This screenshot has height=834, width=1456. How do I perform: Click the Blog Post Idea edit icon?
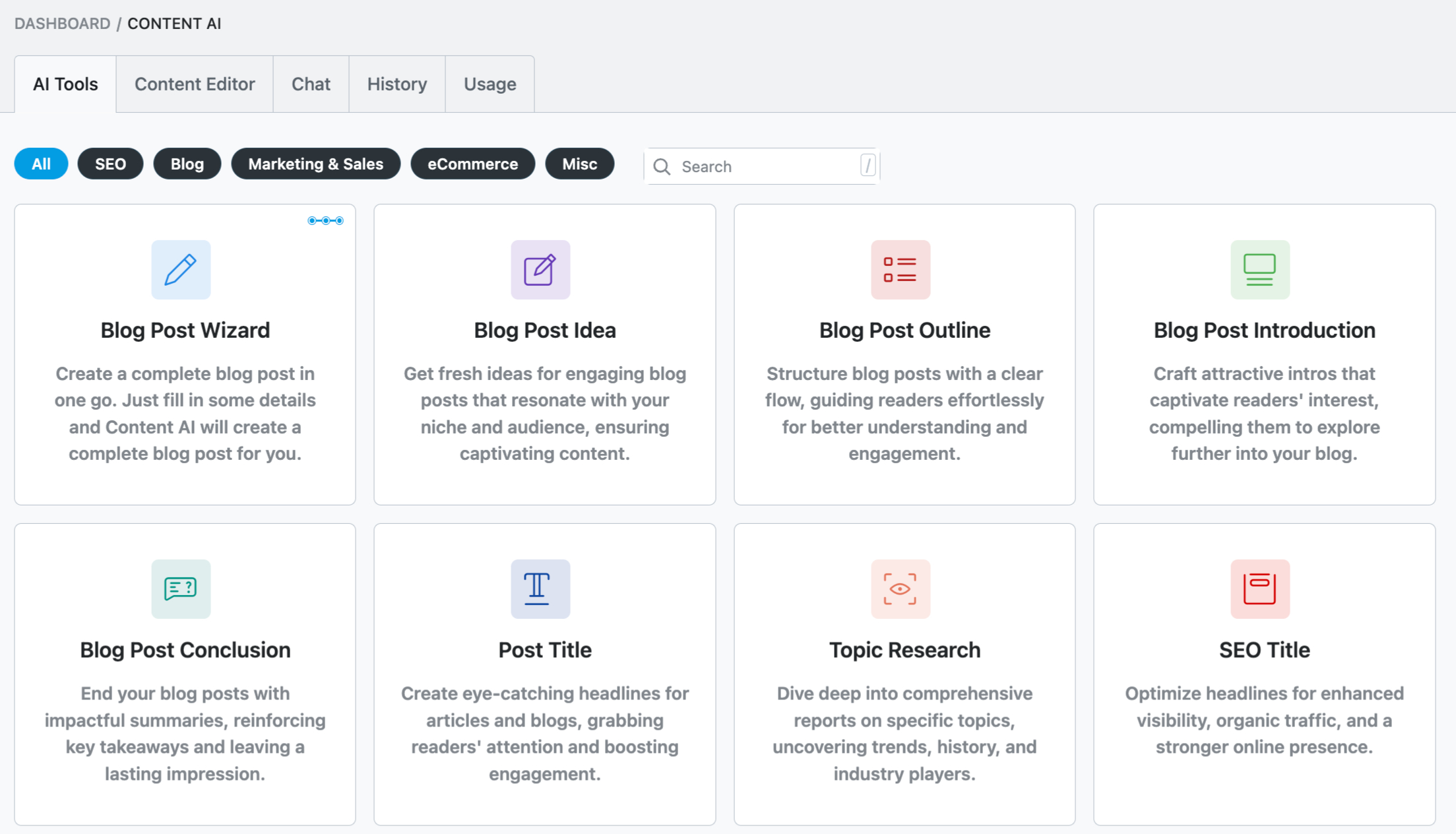click(540, 269)
